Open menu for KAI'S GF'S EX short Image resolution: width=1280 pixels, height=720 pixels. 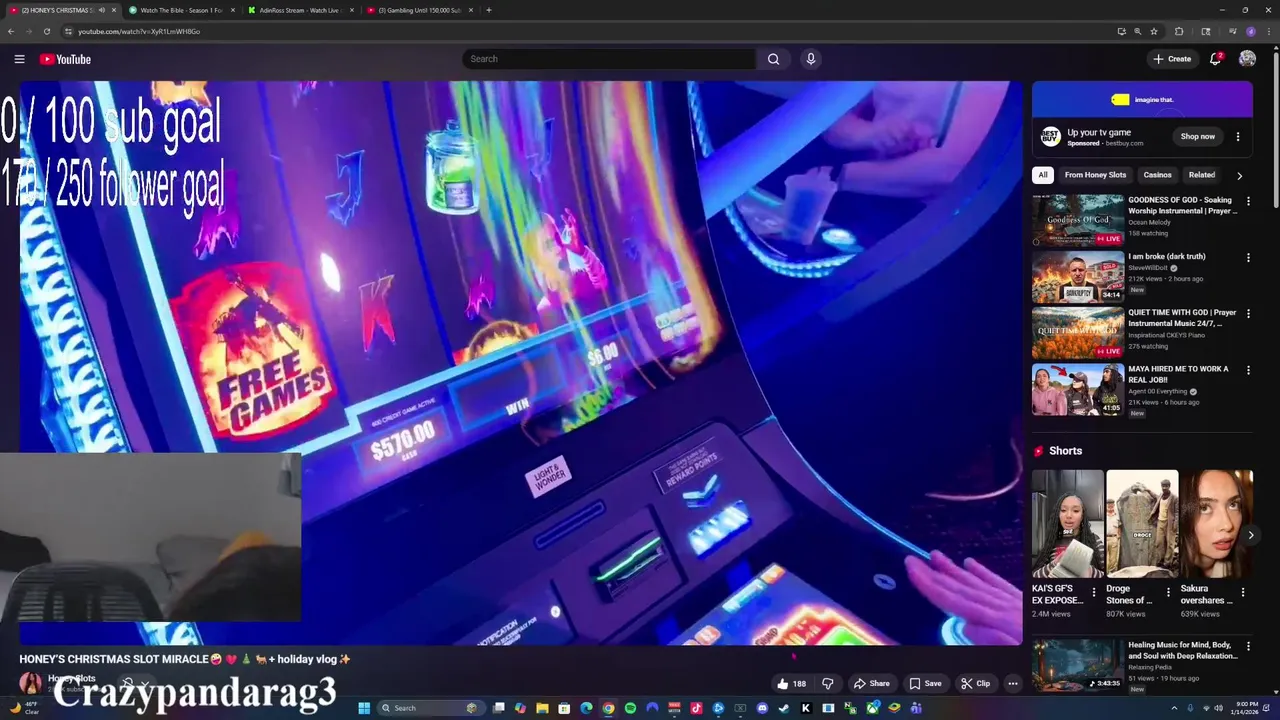[x=1093, y=592]
